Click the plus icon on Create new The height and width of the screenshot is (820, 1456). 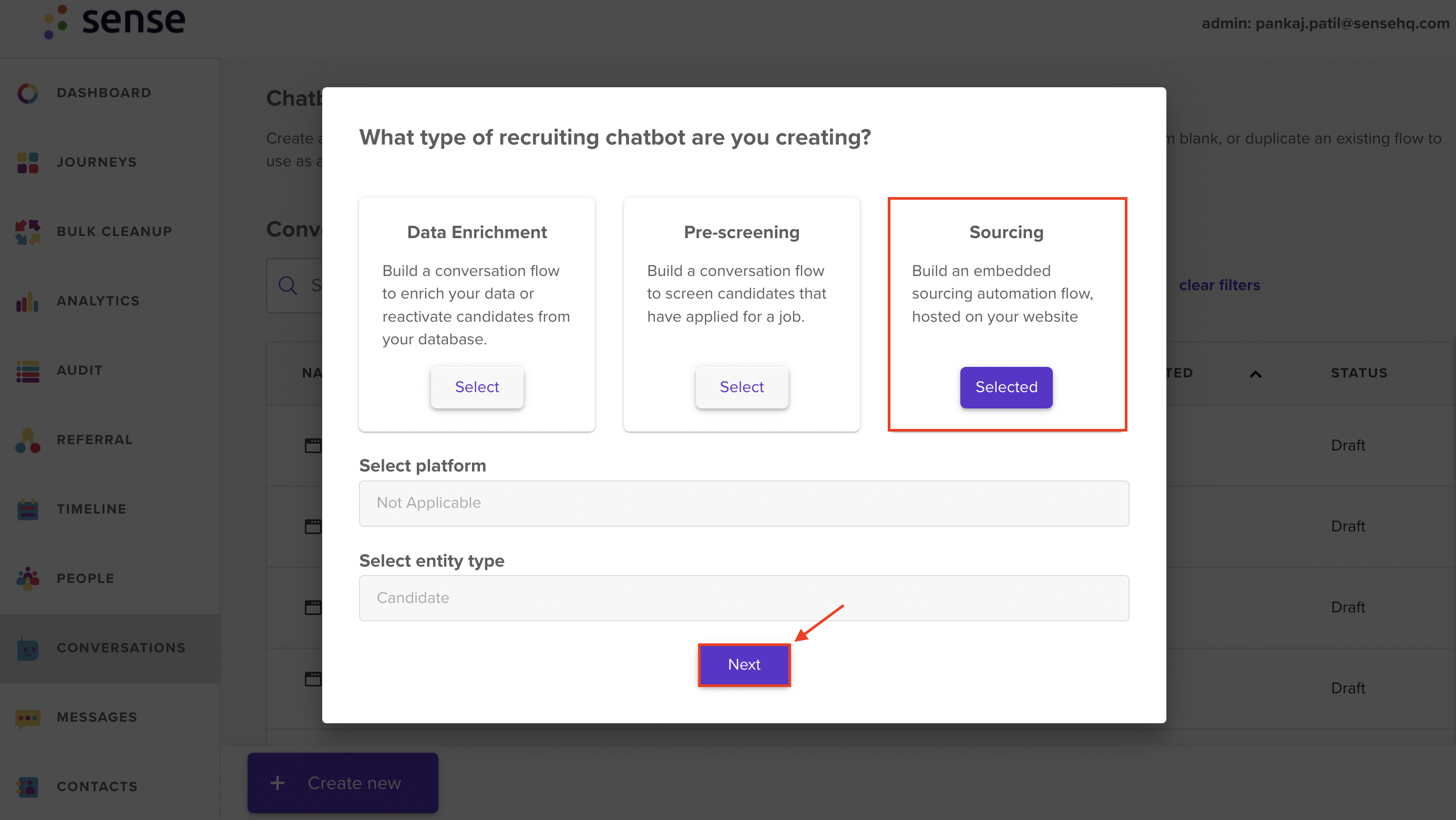(277, 783)
